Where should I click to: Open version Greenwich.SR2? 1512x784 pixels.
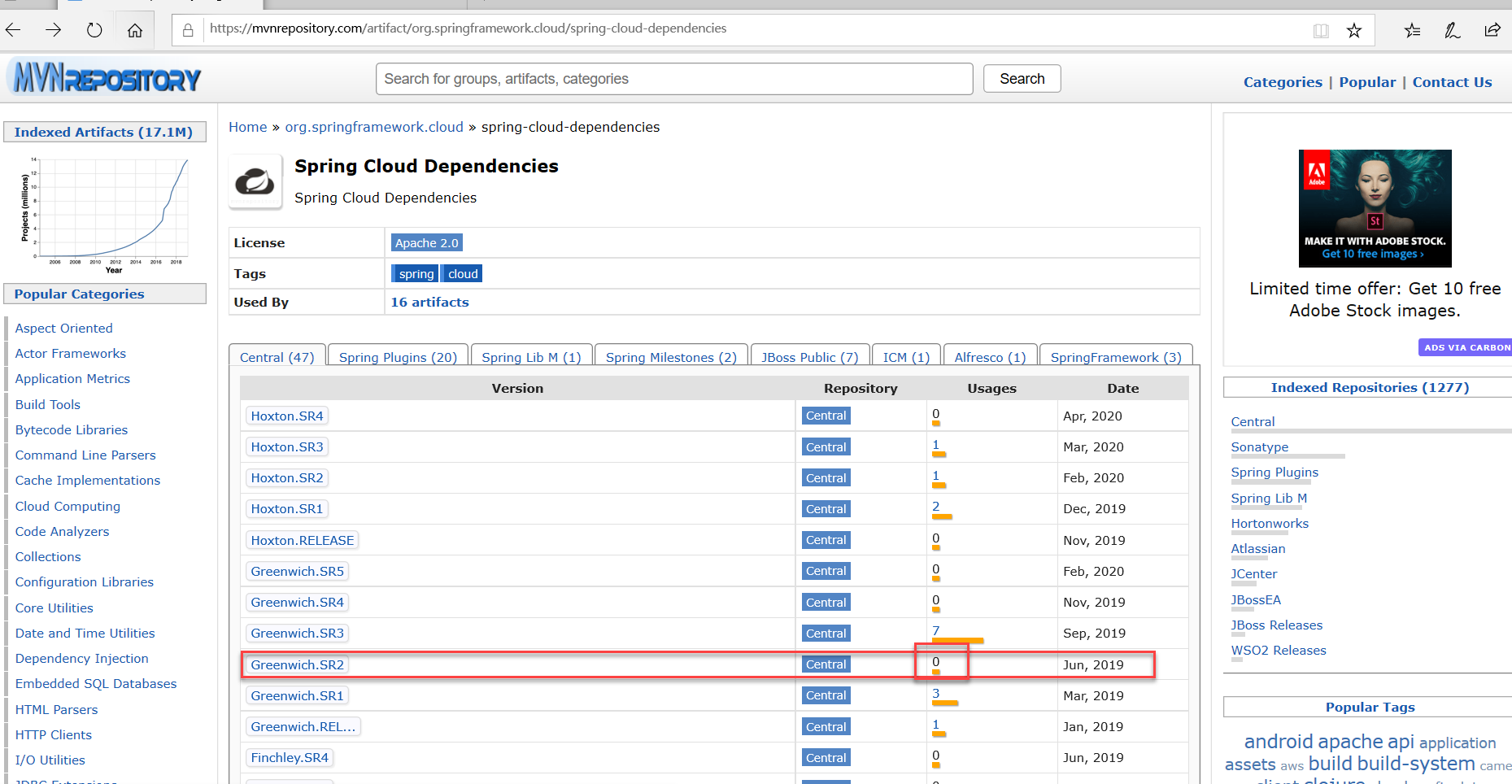click(298, 665)
